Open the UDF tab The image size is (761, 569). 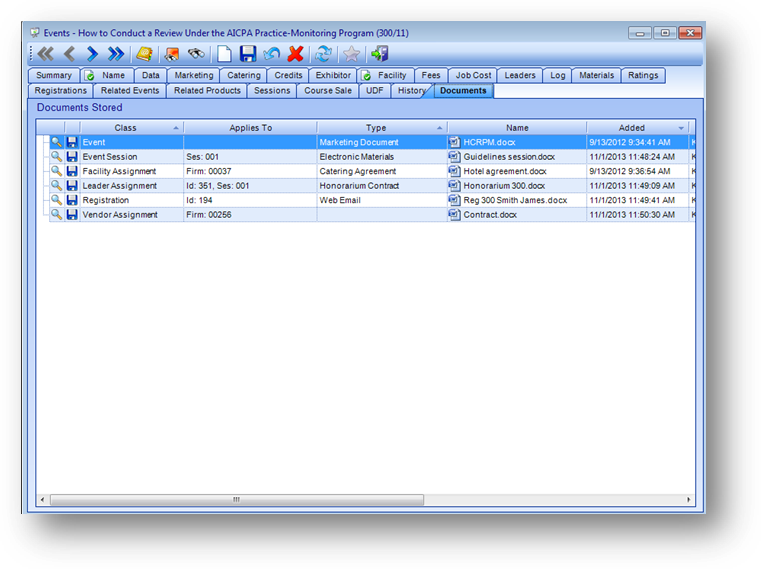(x=374, y=90)
